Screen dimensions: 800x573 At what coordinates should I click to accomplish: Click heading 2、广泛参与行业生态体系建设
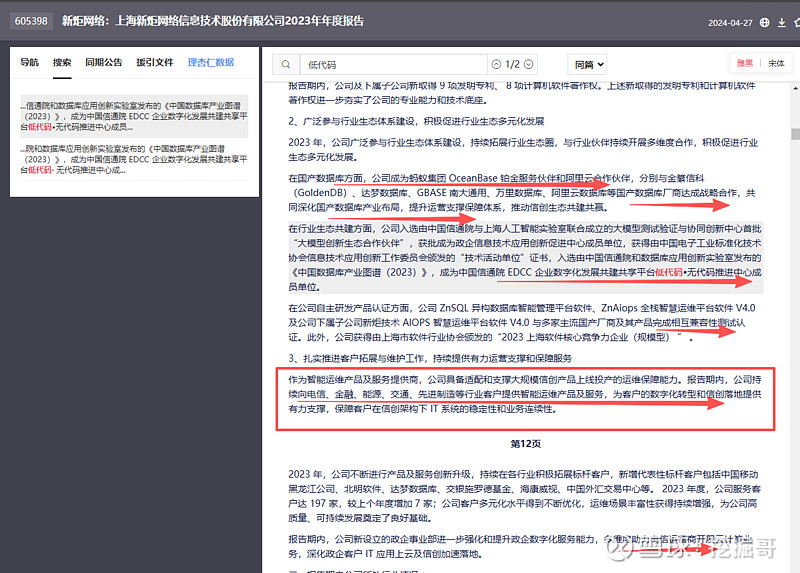tap(416, 121)
